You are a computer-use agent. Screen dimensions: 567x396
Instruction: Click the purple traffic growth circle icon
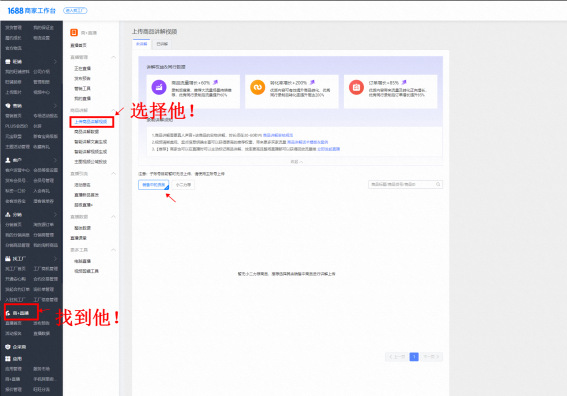(159, 87)
